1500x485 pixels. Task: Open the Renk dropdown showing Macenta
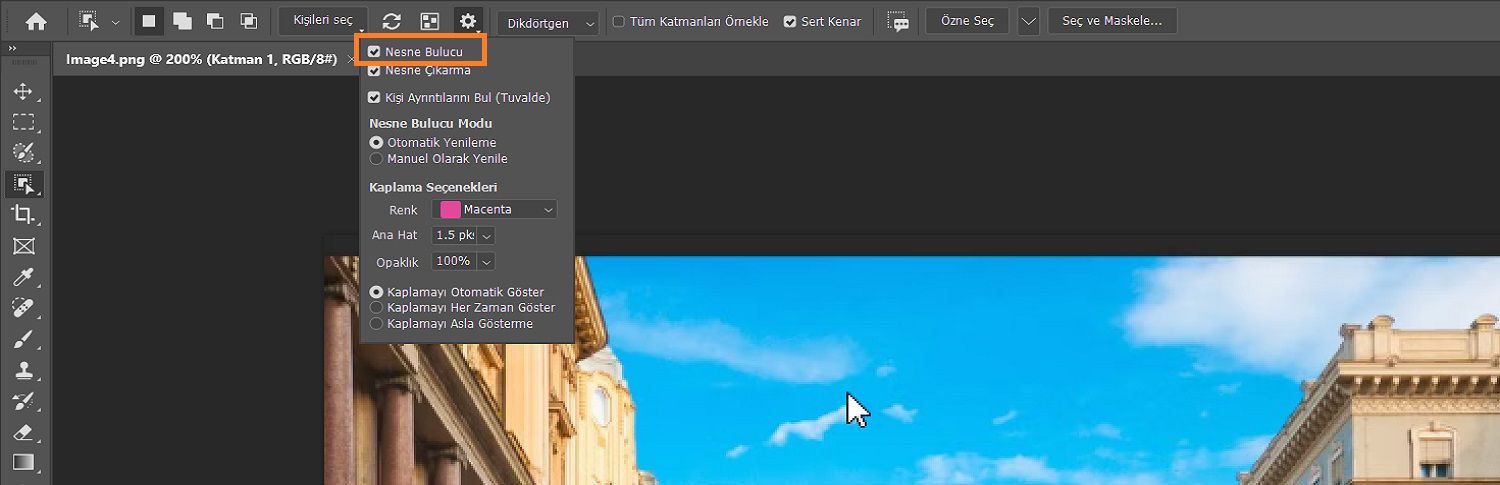495,210
